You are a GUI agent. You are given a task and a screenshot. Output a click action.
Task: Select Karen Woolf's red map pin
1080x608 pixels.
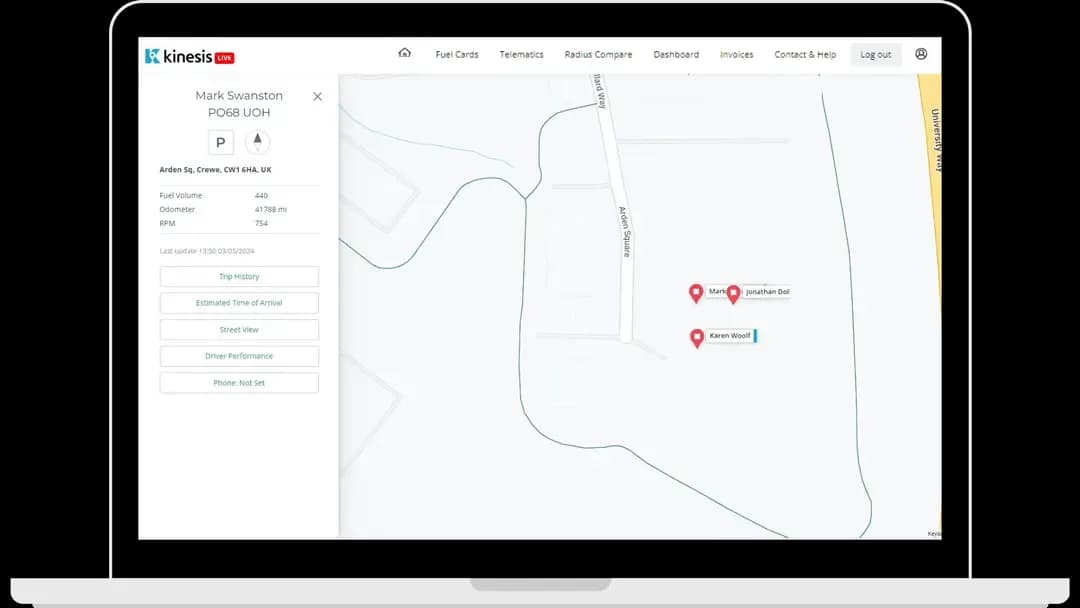[x=697, y=338]
